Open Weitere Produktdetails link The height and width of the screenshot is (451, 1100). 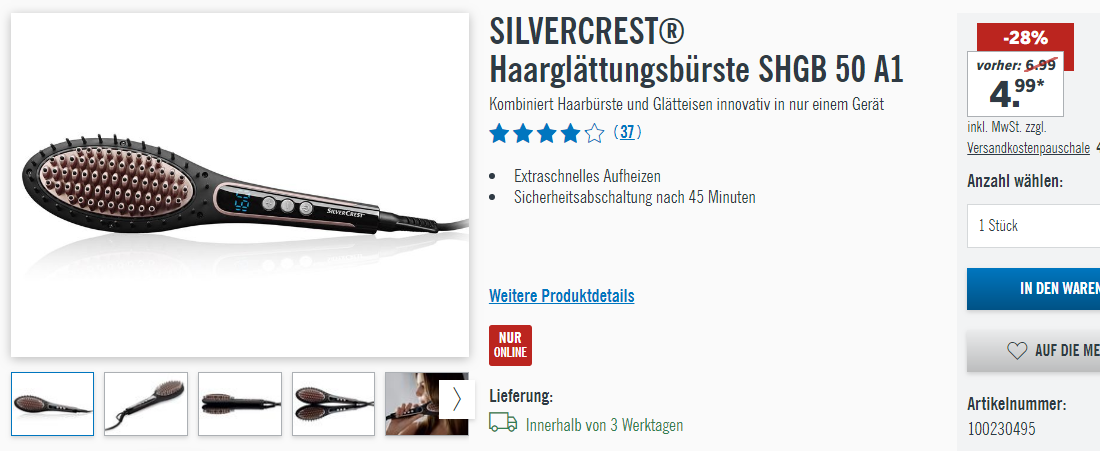click(x=561, y=296)
